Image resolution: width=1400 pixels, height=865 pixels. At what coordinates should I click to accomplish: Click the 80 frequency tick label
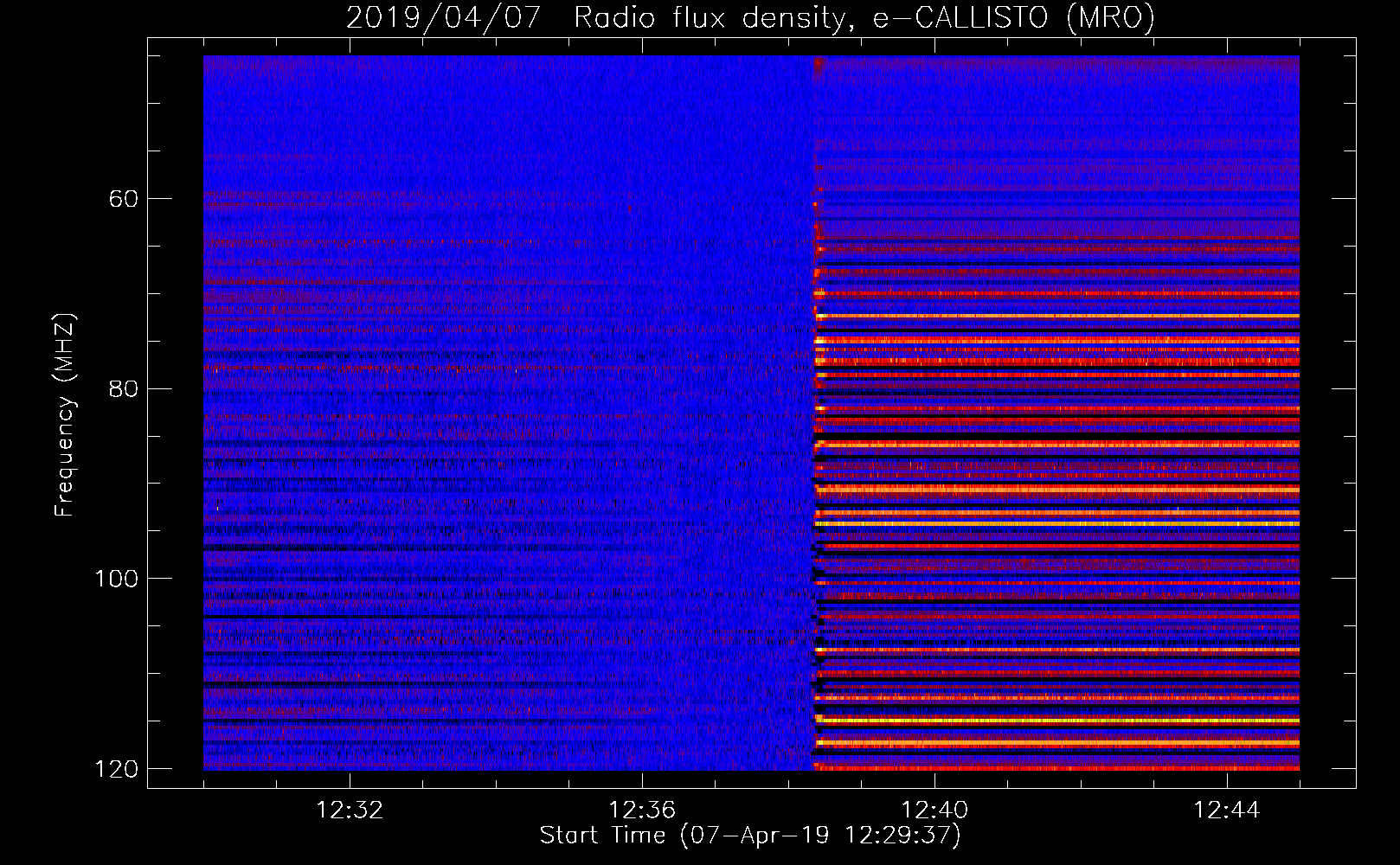pyautogui.click(x=124, y=388)
